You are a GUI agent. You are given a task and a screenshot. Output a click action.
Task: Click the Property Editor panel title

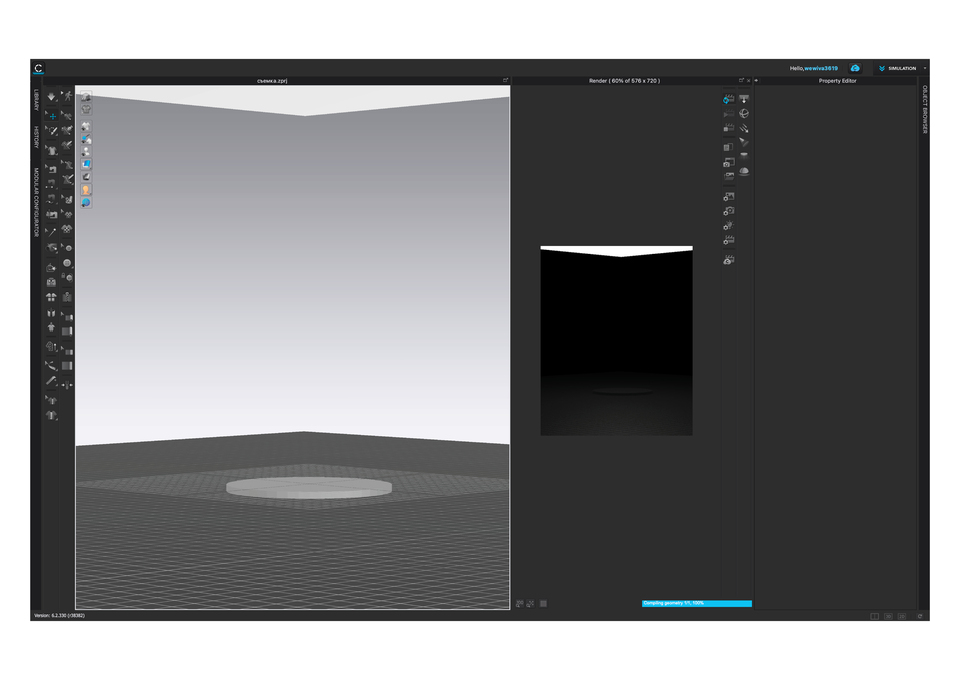(837, 81)
